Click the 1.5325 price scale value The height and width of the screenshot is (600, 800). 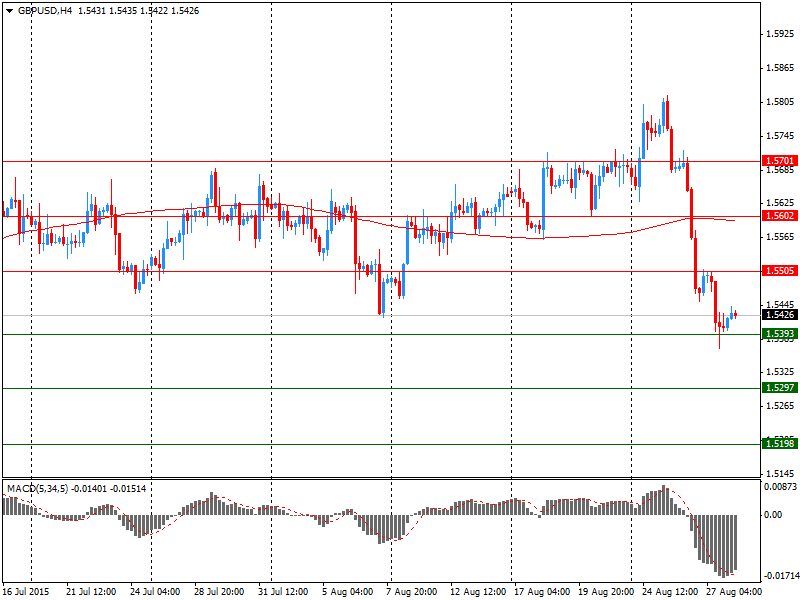(x=780, y=372)
